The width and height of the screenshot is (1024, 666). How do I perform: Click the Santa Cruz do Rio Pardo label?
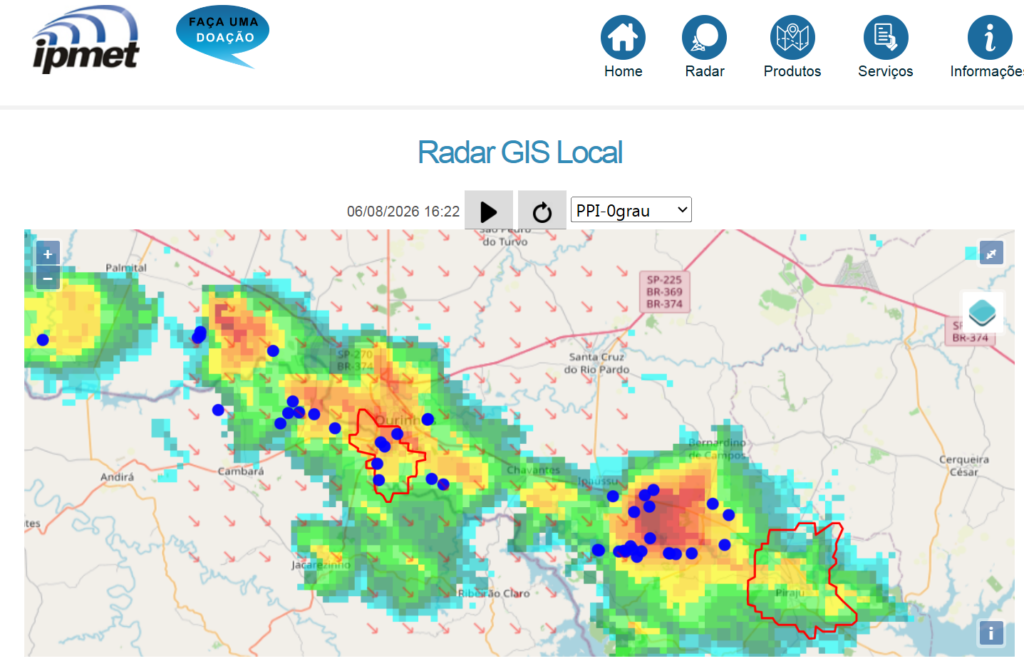pyautogui.click(x=597, y=363)
